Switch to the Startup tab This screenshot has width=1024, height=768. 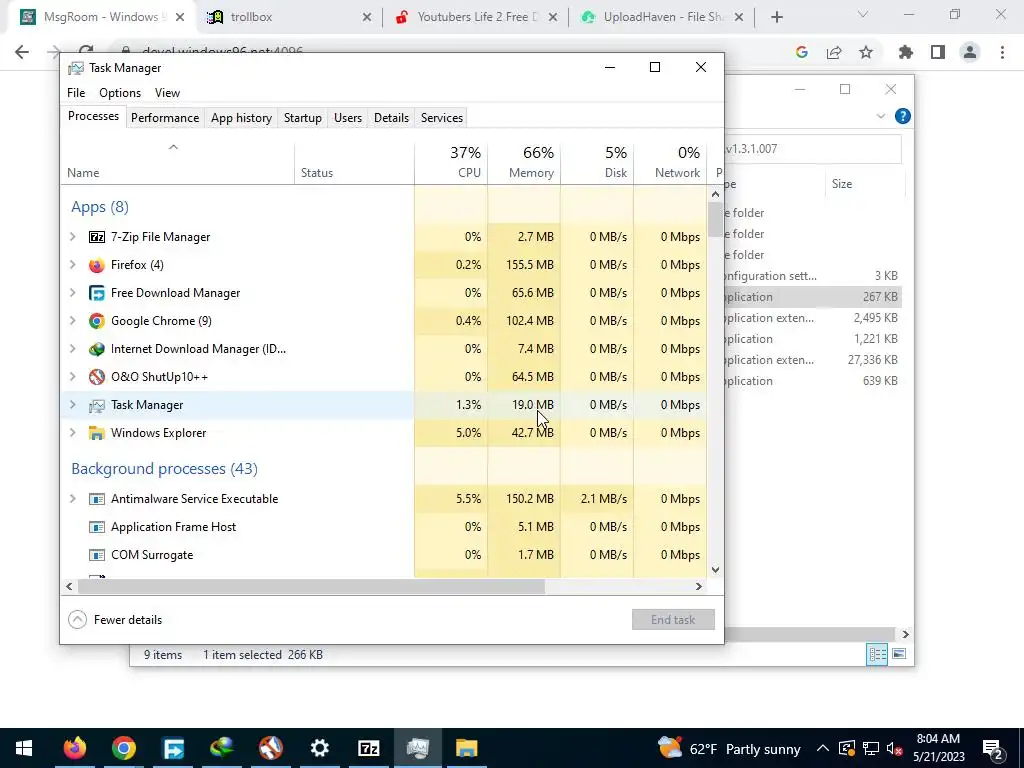302,118
